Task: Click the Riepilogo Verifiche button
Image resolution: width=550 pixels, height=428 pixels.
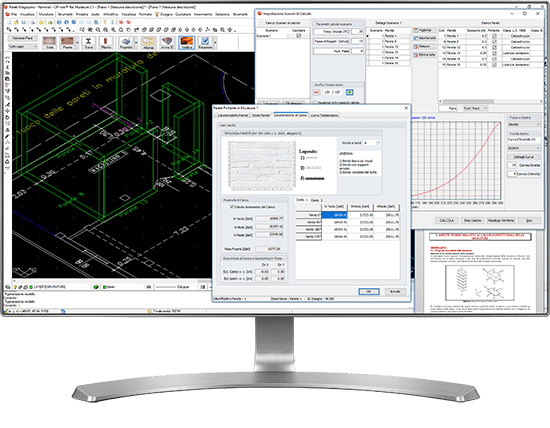Action: coord(501,220)
